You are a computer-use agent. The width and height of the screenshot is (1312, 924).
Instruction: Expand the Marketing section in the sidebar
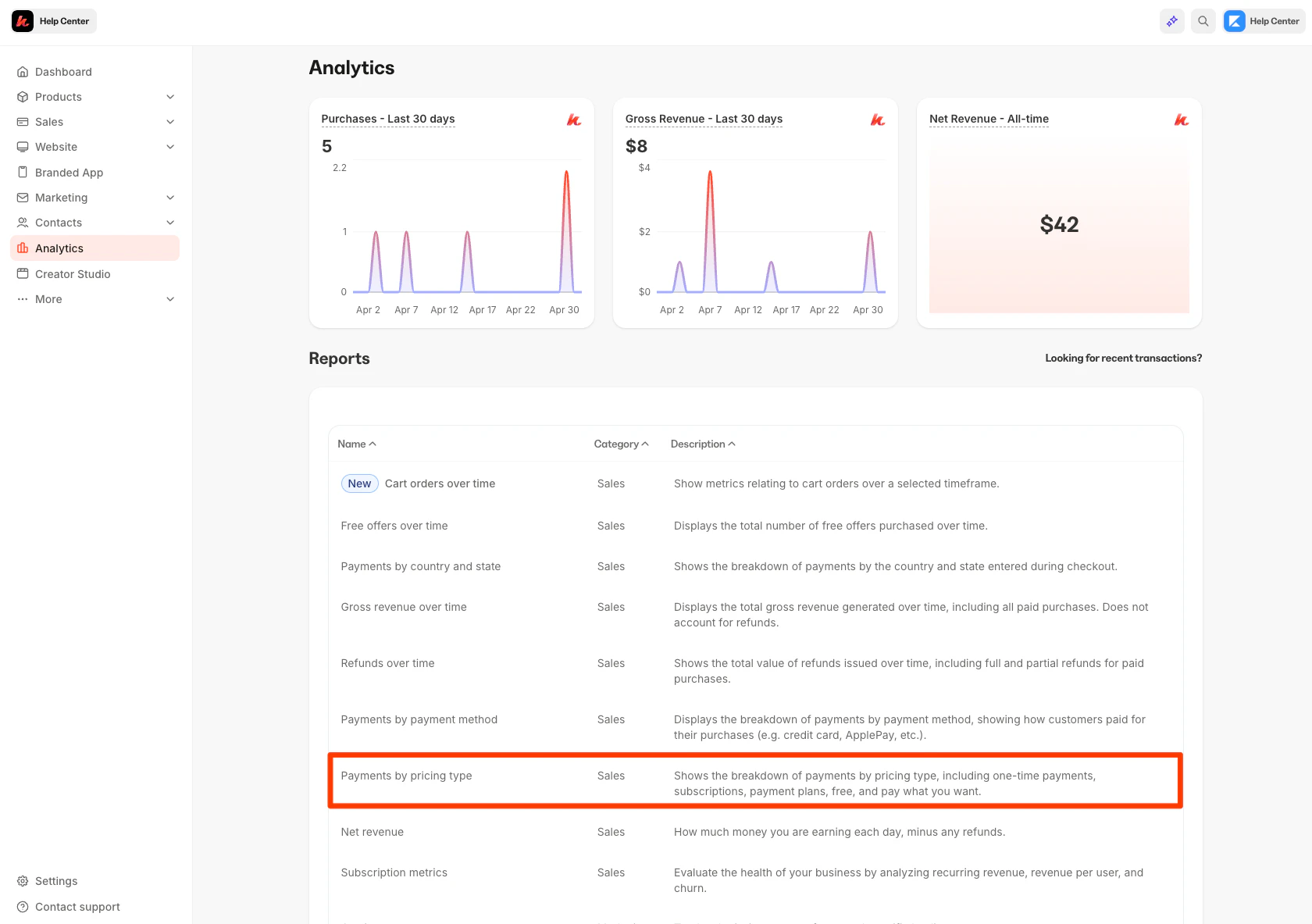coord(170,198)
